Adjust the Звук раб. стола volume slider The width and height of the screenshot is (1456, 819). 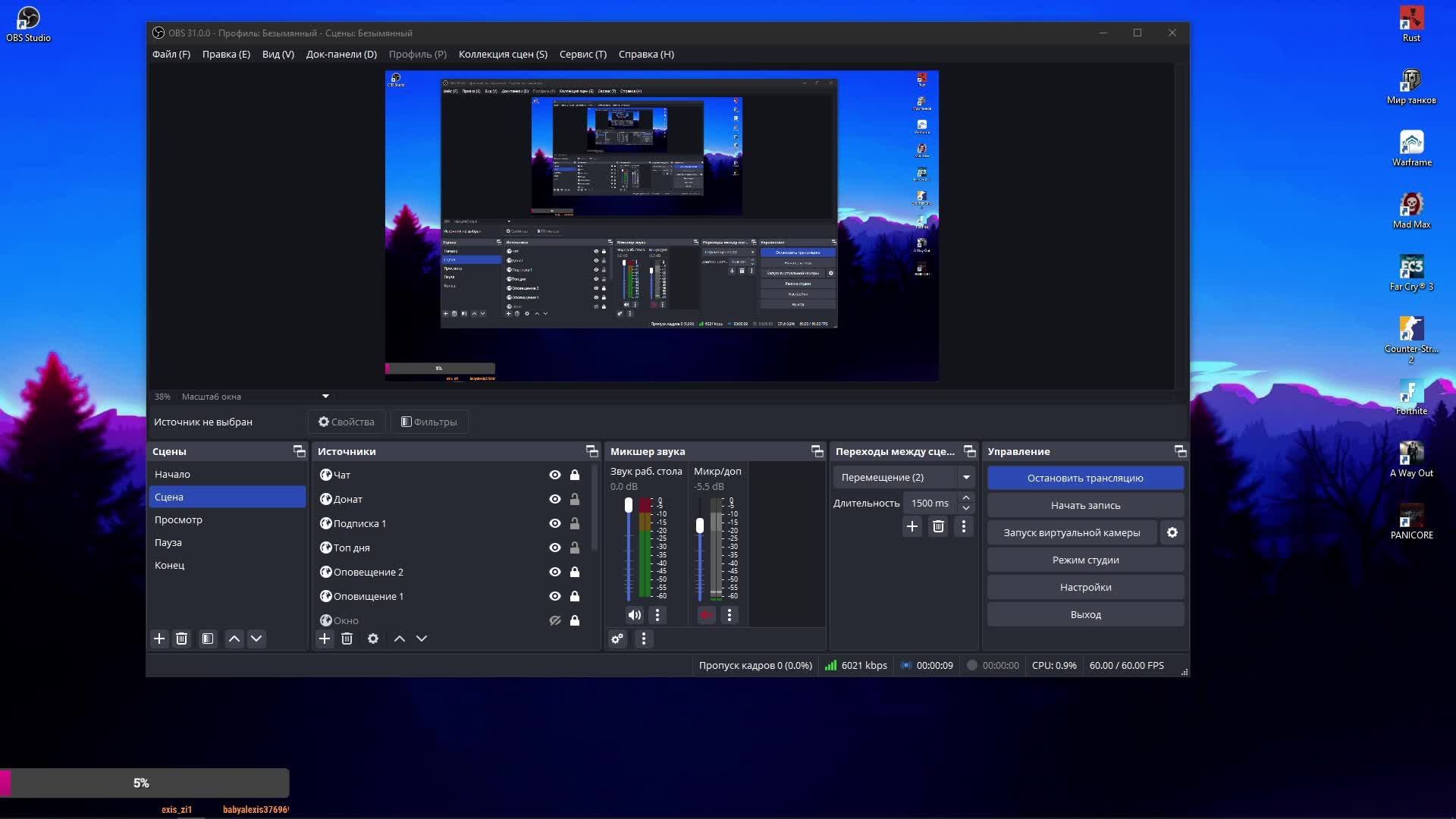tap(629, 506)
